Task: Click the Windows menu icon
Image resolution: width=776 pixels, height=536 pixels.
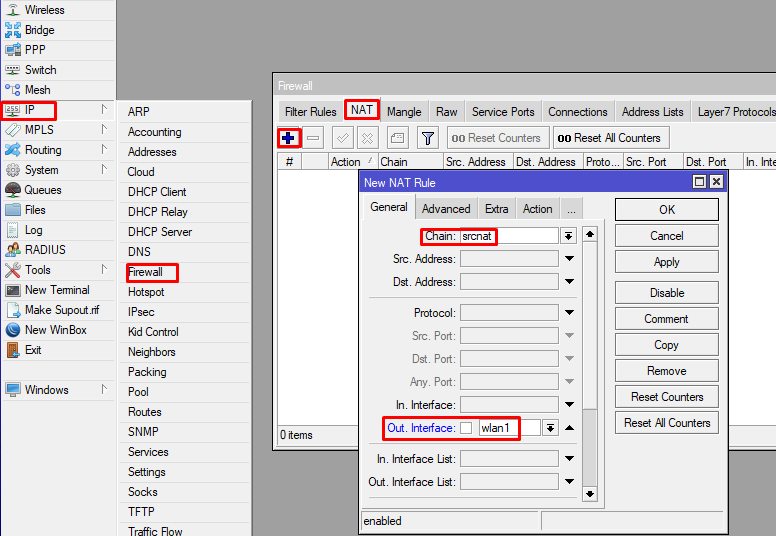Action: (13, 390)
